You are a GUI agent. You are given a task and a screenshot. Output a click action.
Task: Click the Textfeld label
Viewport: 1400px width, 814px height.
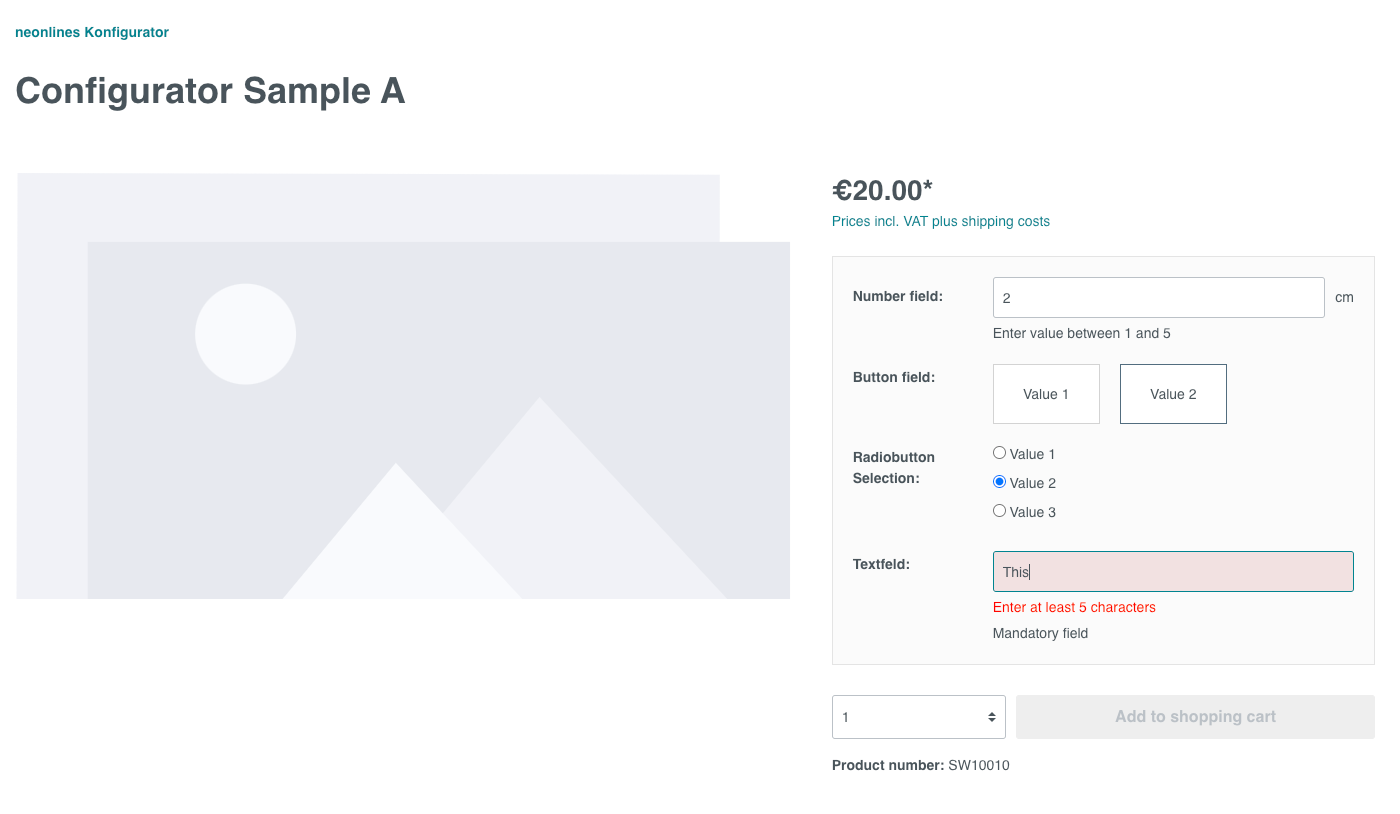(x=881, y=564)
